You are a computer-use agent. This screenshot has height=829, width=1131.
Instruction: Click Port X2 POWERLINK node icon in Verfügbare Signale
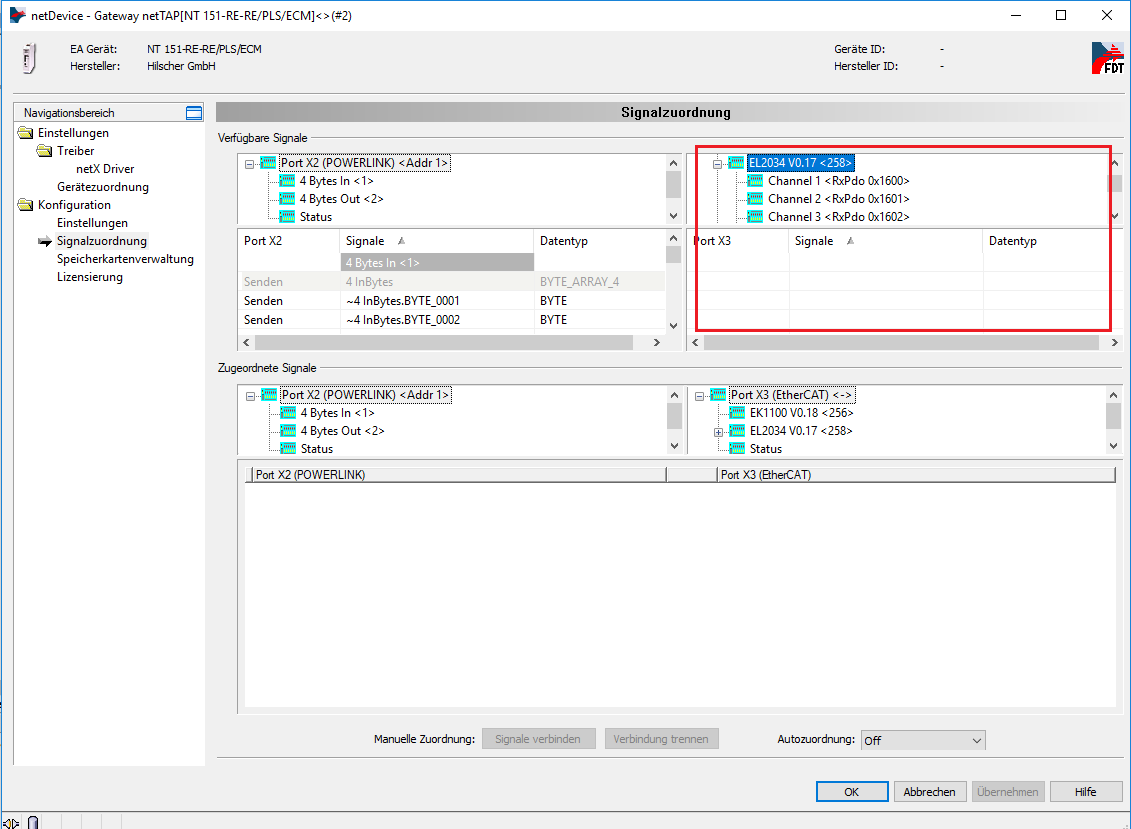(x=268, y=163)
